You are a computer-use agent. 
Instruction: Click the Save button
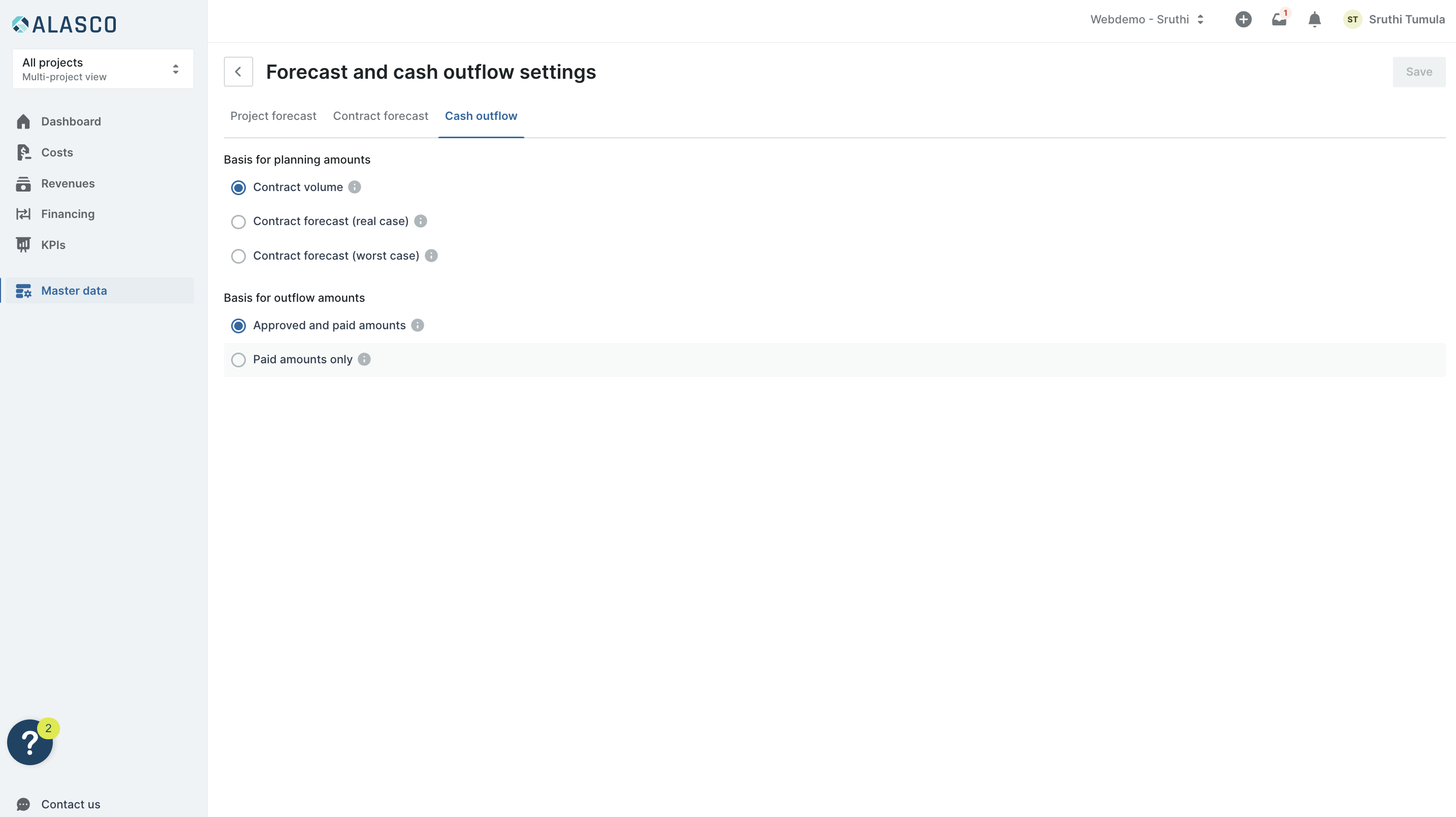point(1418,72)
